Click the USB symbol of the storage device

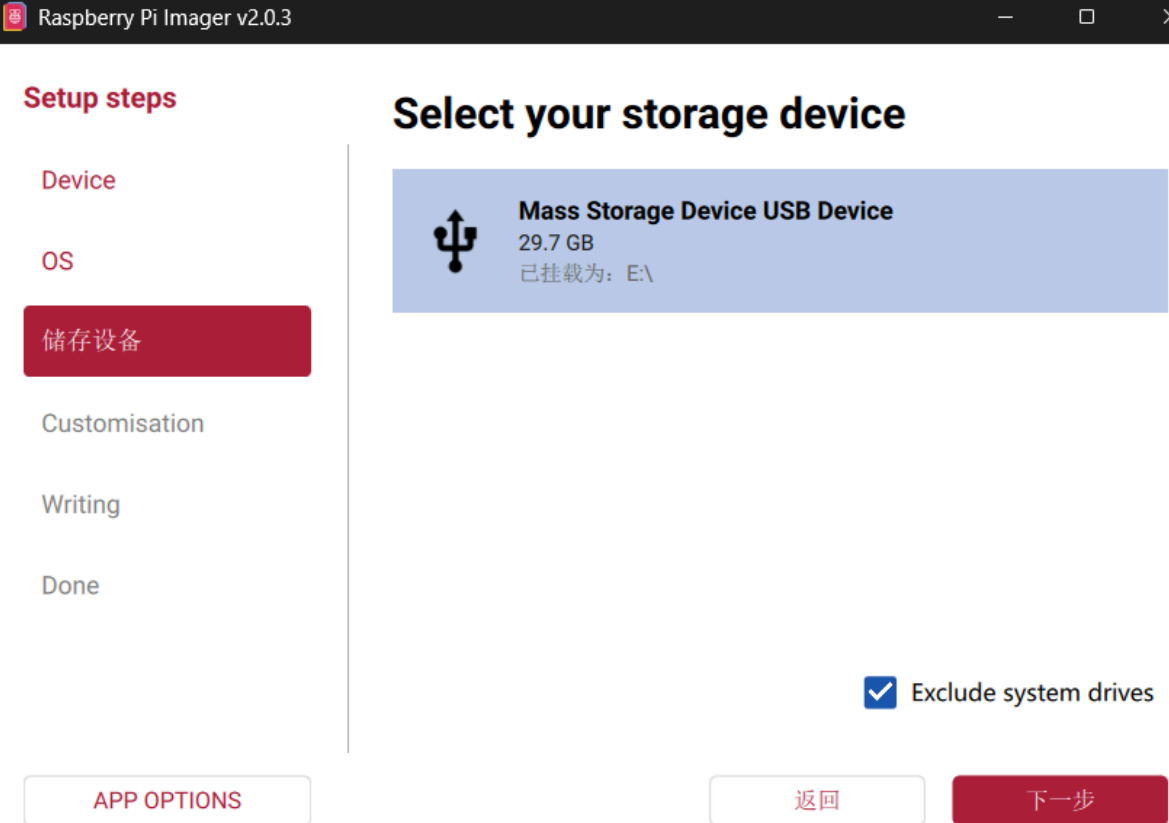coord(455,241)
